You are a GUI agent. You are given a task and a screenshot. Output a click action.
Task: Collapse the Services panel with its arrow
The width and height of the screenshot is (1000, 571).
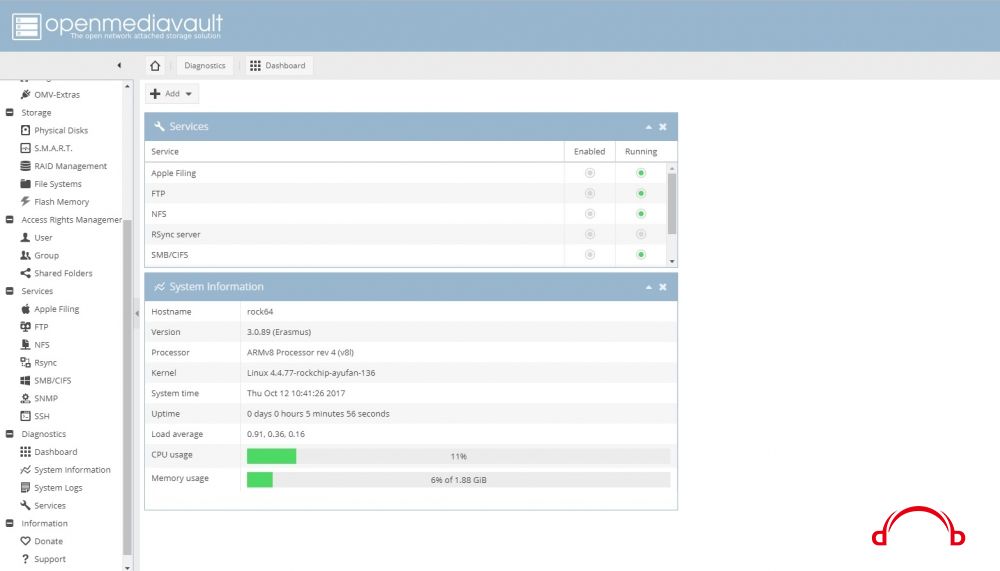[x=649, y=127]
